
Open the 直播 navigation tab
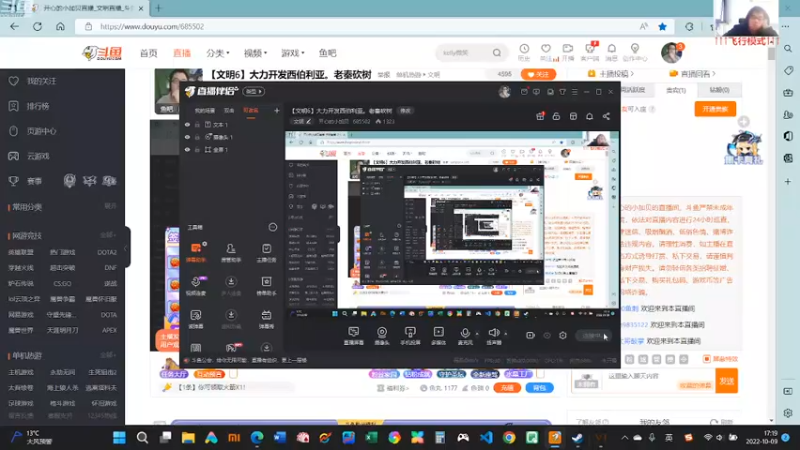coord(182,53)
